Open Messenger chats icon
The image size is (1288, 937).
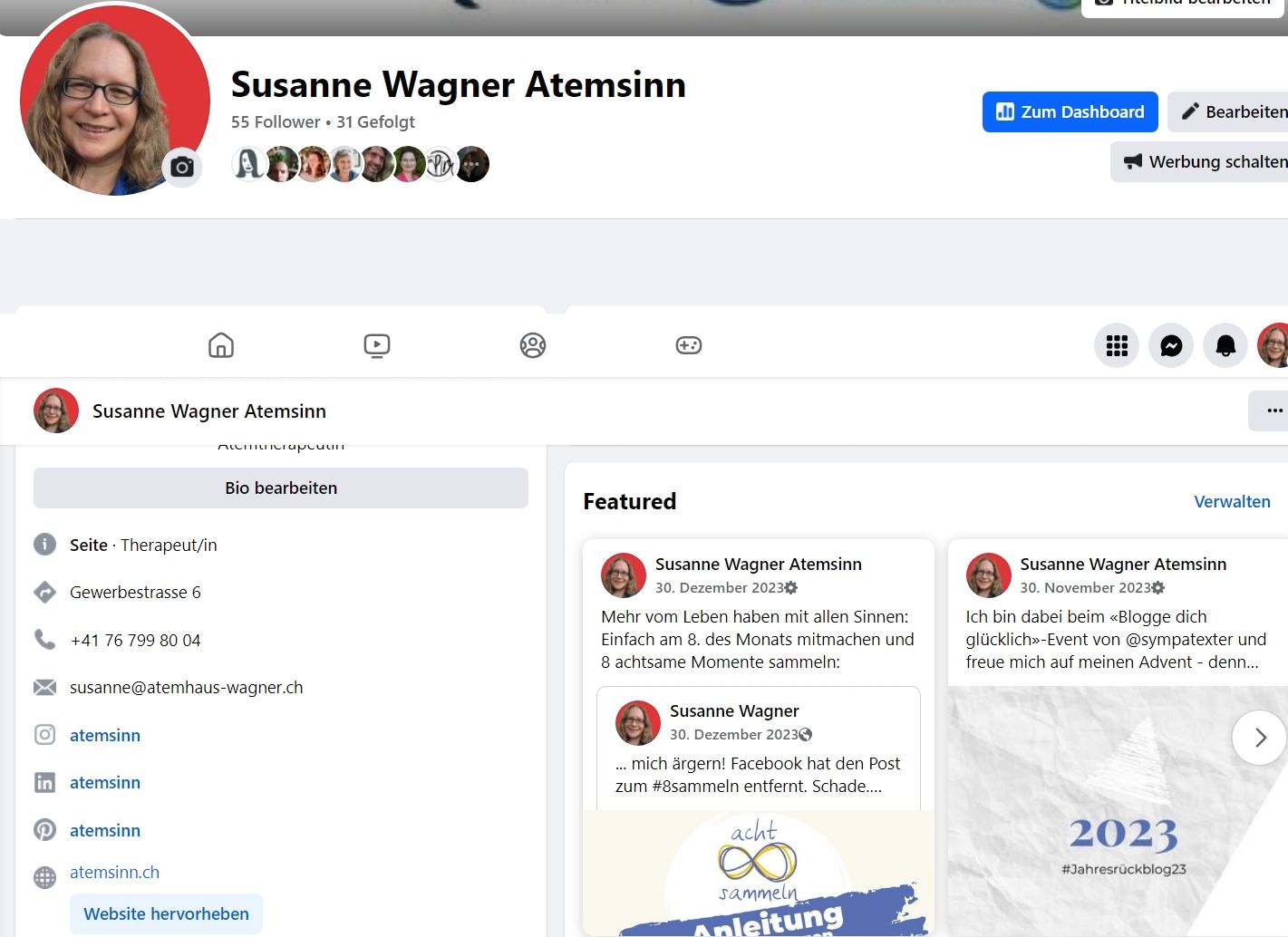pos(1171,345)
